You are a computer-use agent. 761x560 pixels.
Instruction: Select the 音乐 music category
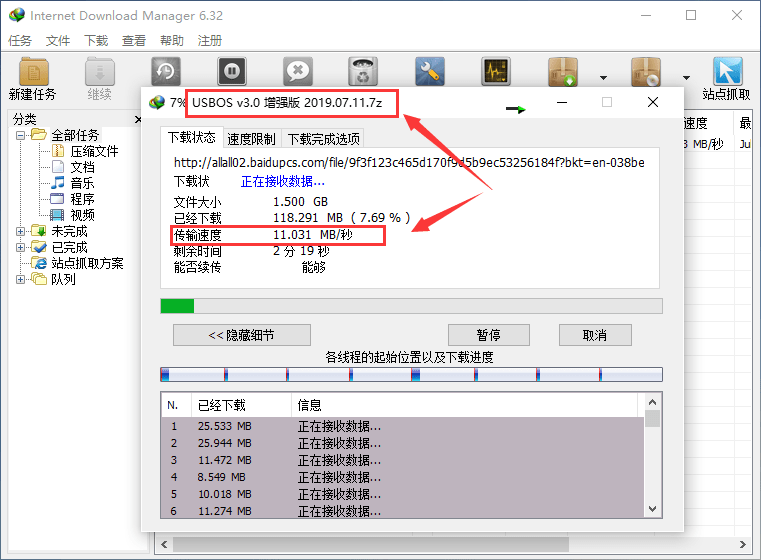(82, 183)
